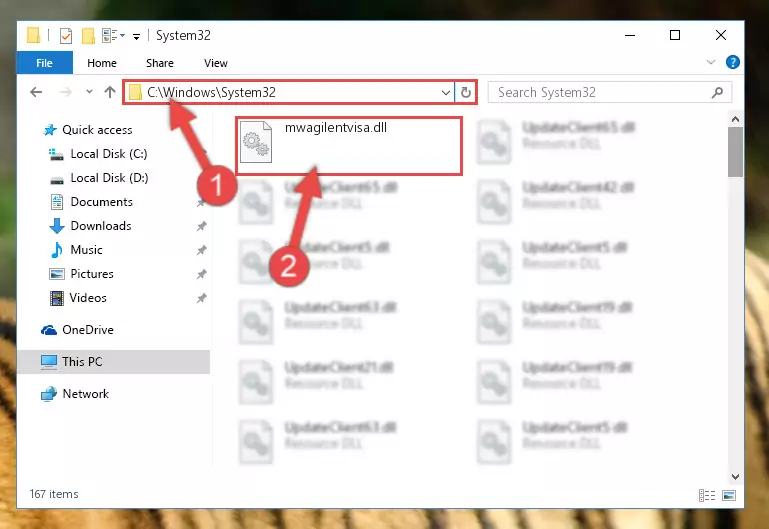Switch to large icons view in status bar
Image resolution: width=769 pixels, height=529 pixels.
729,495
